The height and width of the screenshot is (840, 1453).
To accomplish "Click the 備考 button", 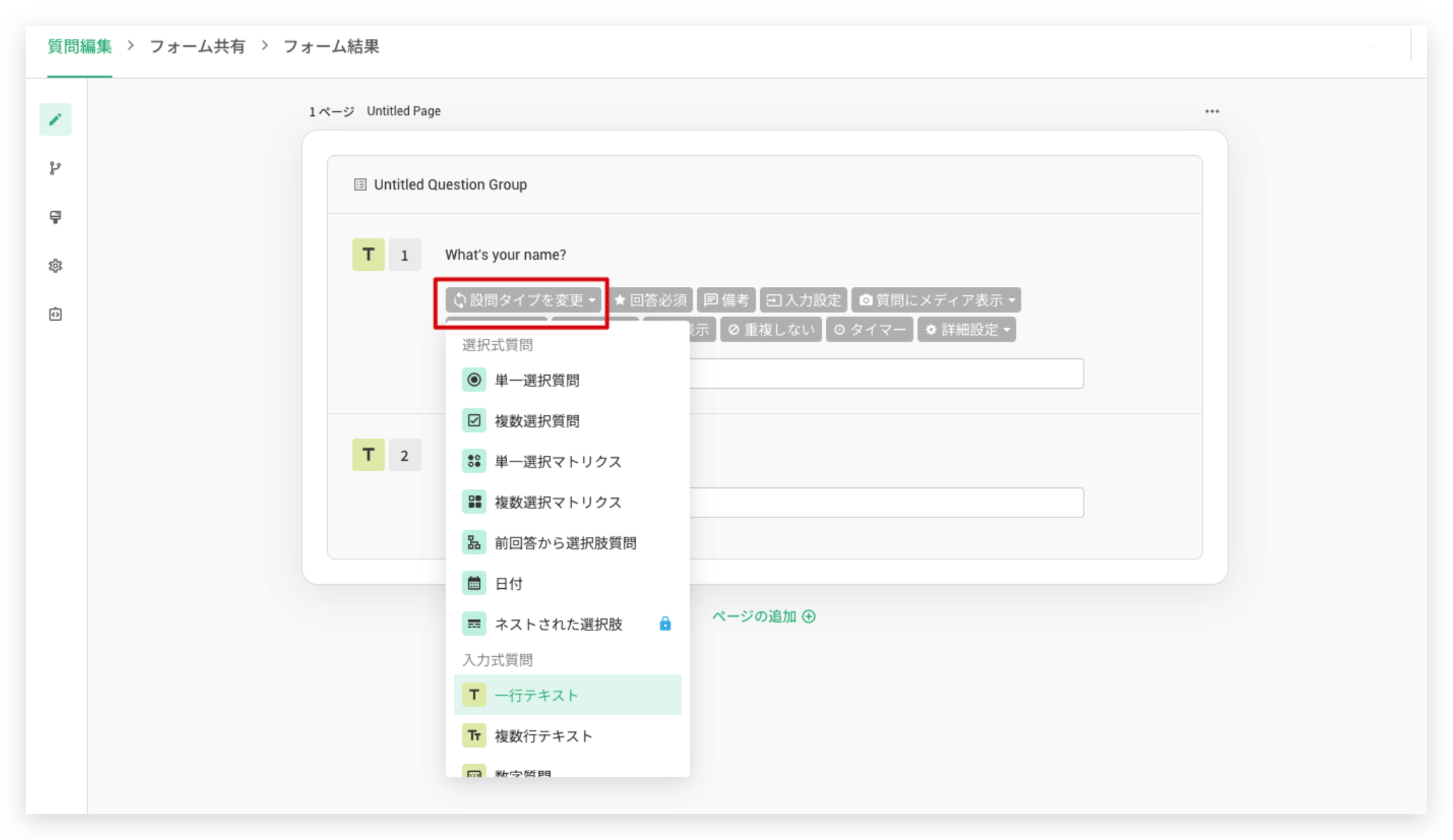I will [x=726, y=300].
